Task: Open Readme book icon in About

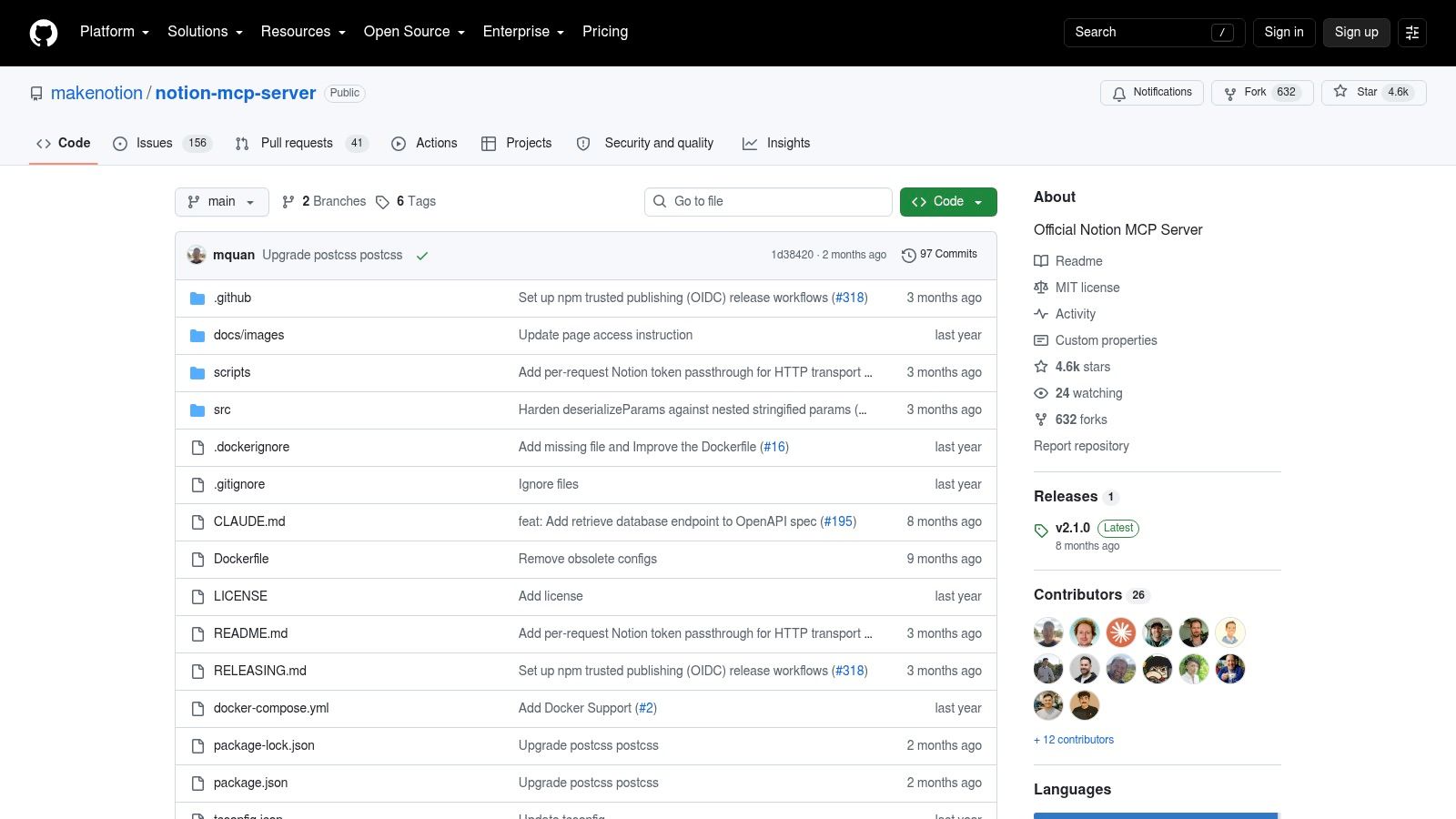Action: 1041,261
